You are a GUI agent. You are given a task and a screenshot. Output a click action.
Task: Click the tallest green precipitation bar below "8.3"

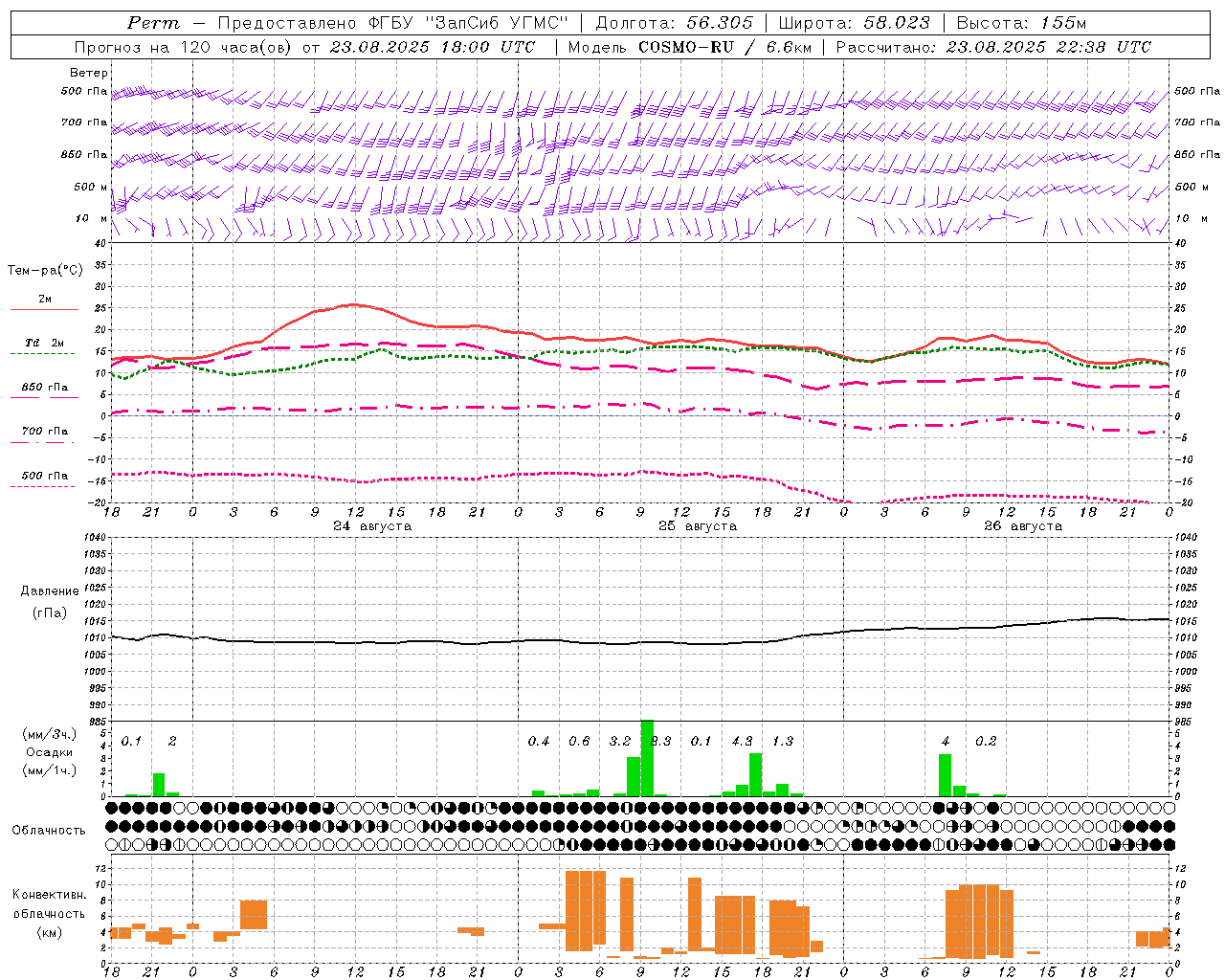pos(647,758)
